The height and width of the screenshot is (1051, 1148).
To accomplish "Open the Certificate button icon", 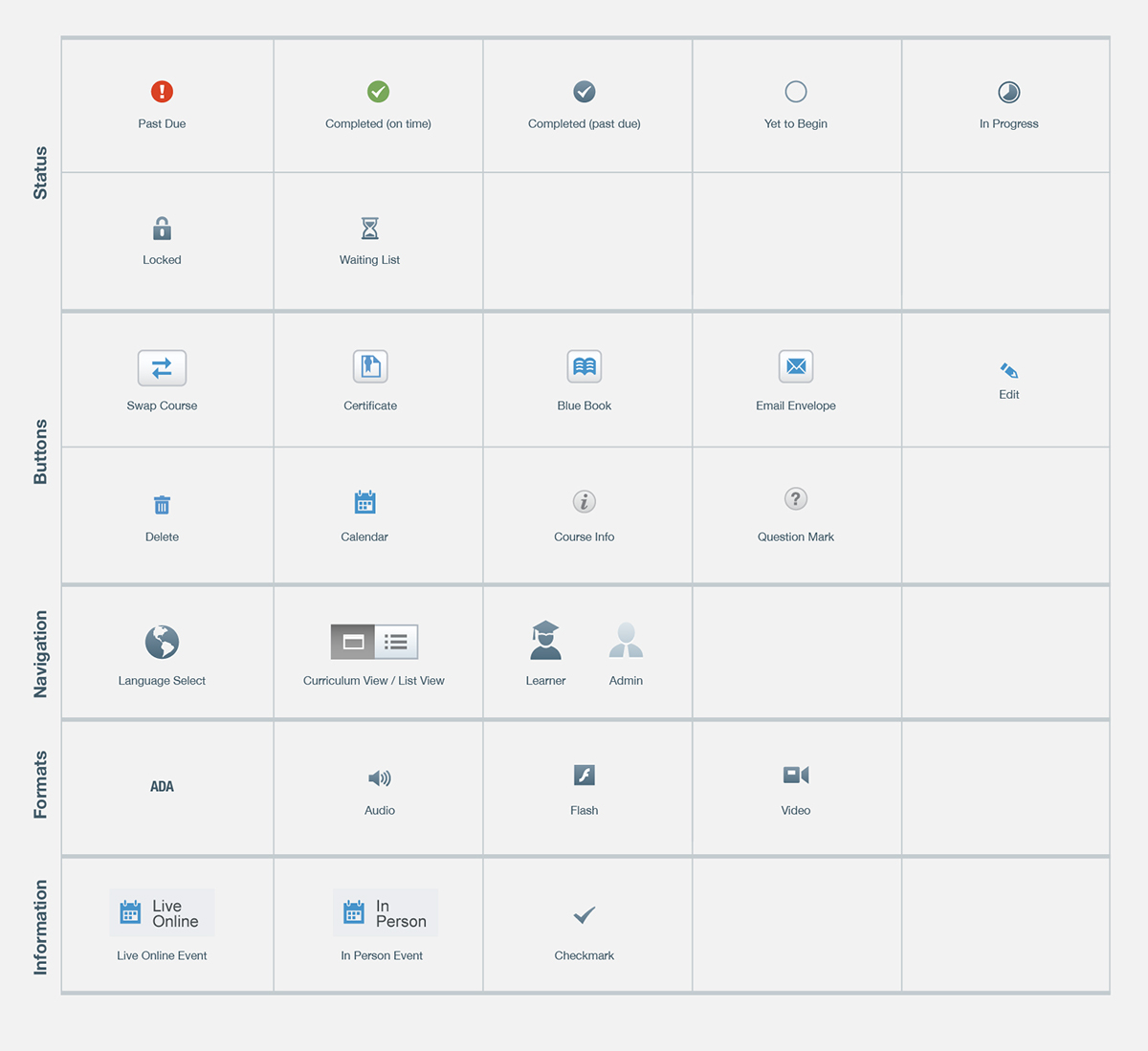I will click(x=370, y=366).
